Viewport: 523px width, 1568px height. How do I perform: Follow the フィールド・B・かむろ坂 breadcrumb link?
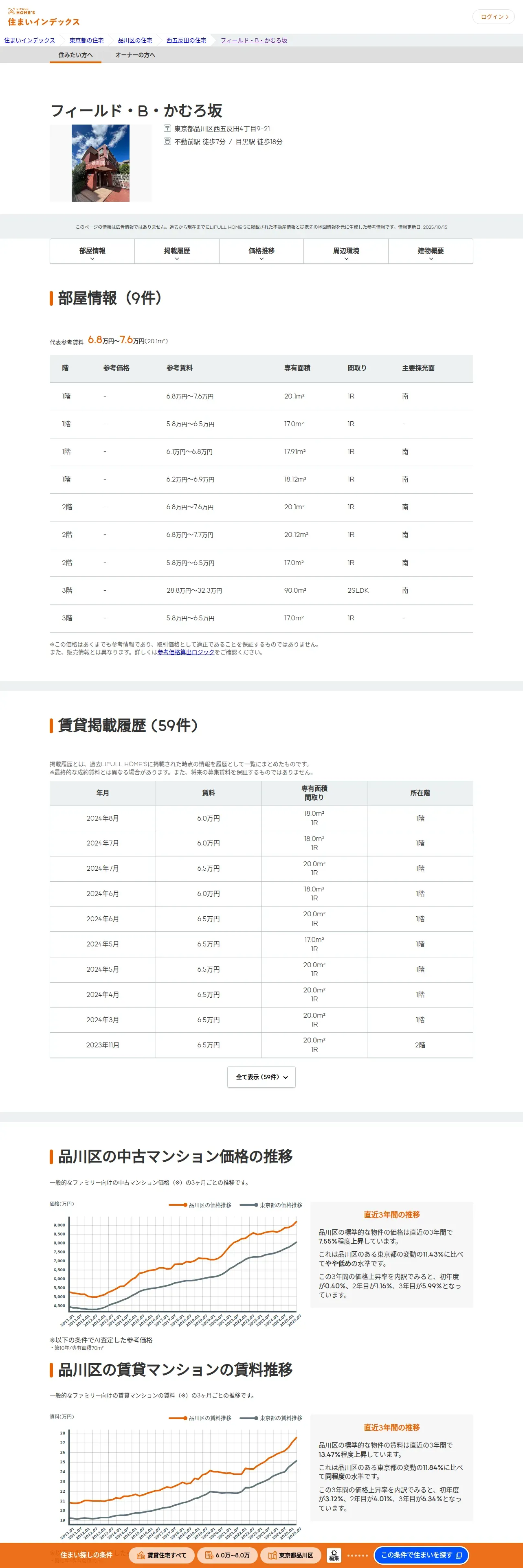[254, 40]
